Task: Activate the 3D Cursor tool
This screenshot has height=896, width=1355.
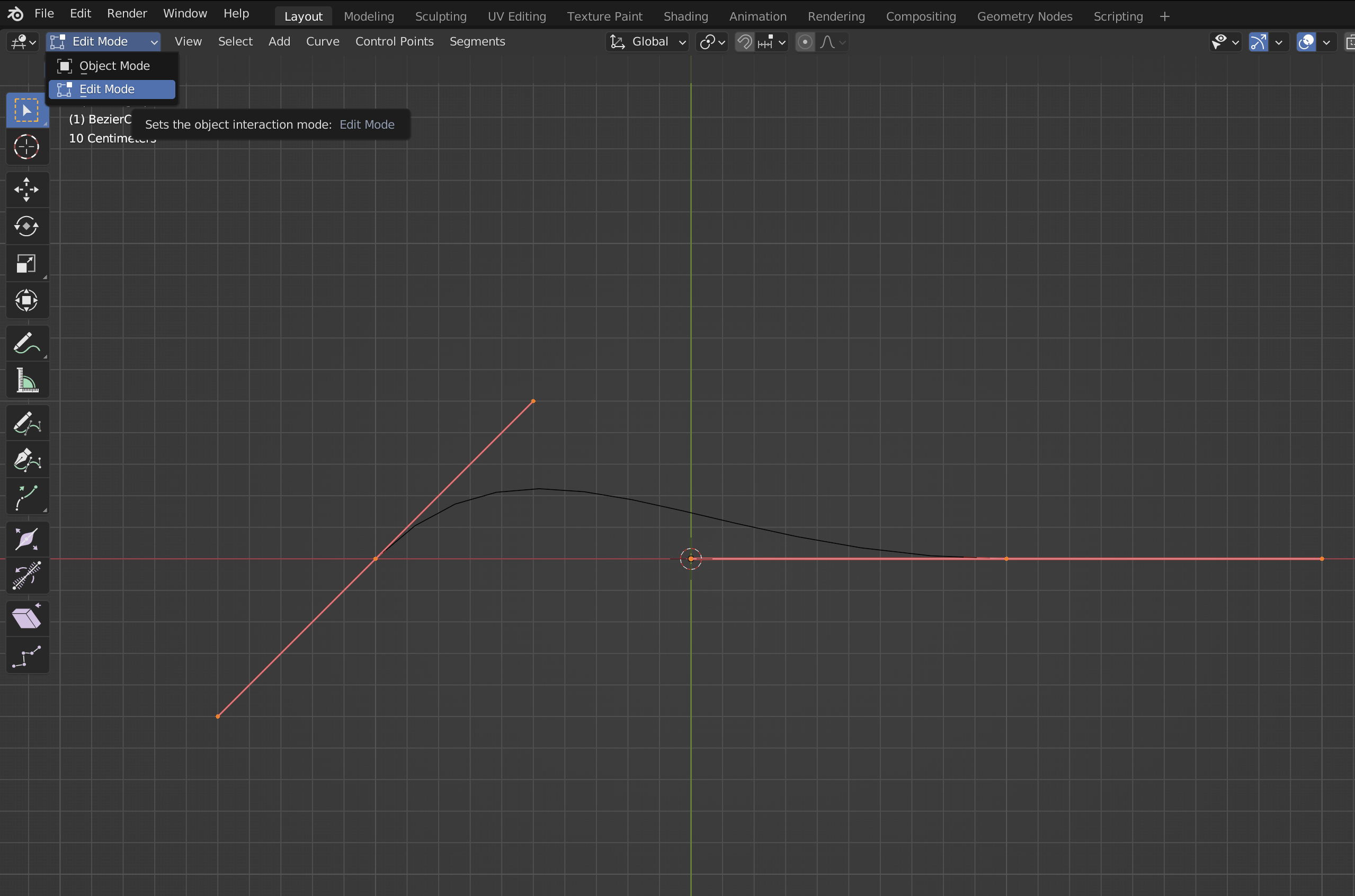Action: (x=27, y=147)
